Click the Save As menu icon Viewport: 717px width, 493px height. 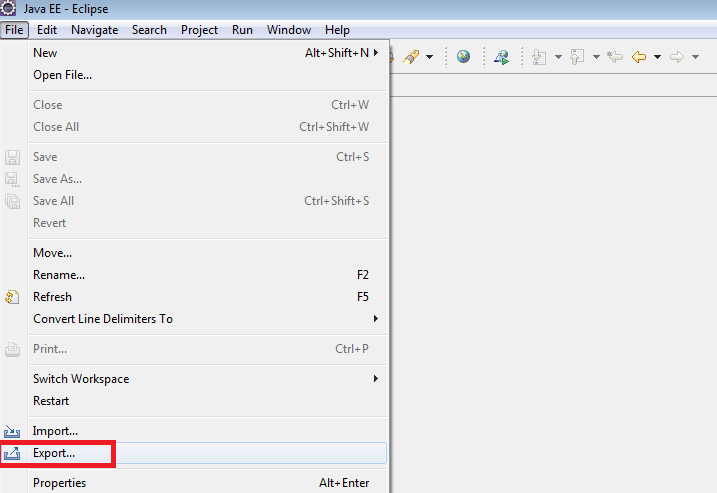[x=12, y=179]
